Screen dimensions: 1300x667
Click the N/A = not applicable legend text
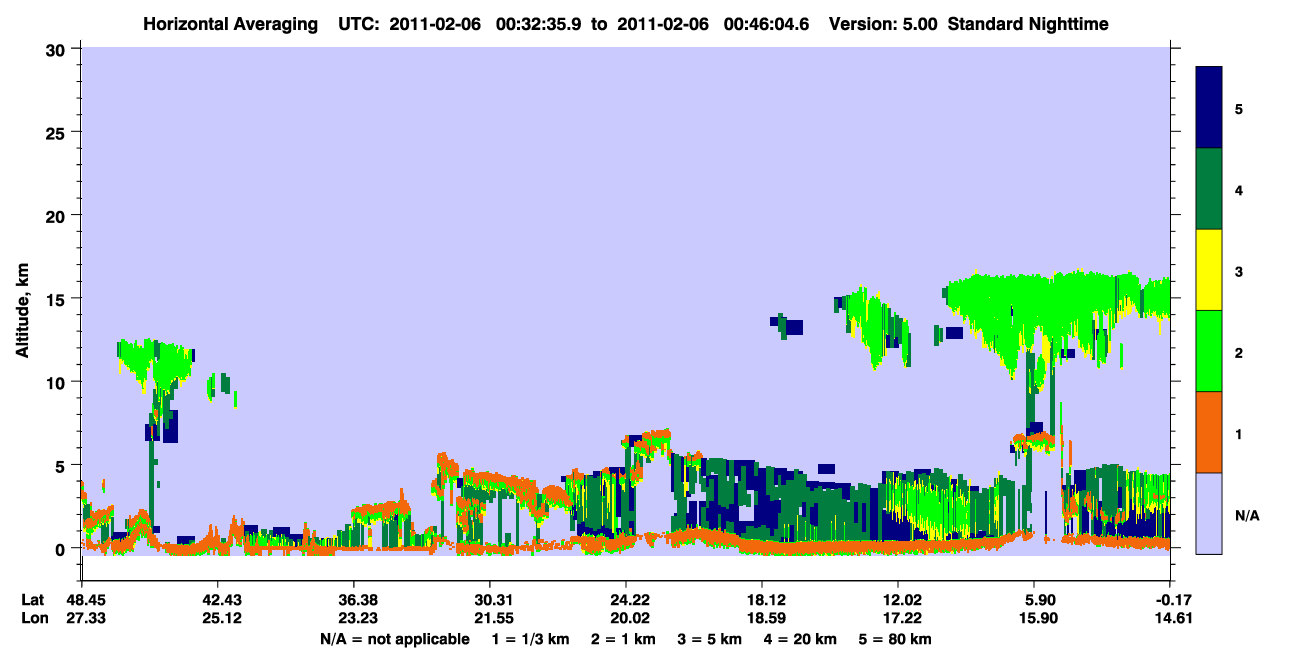pyautogui.click(x=394, y=638)
